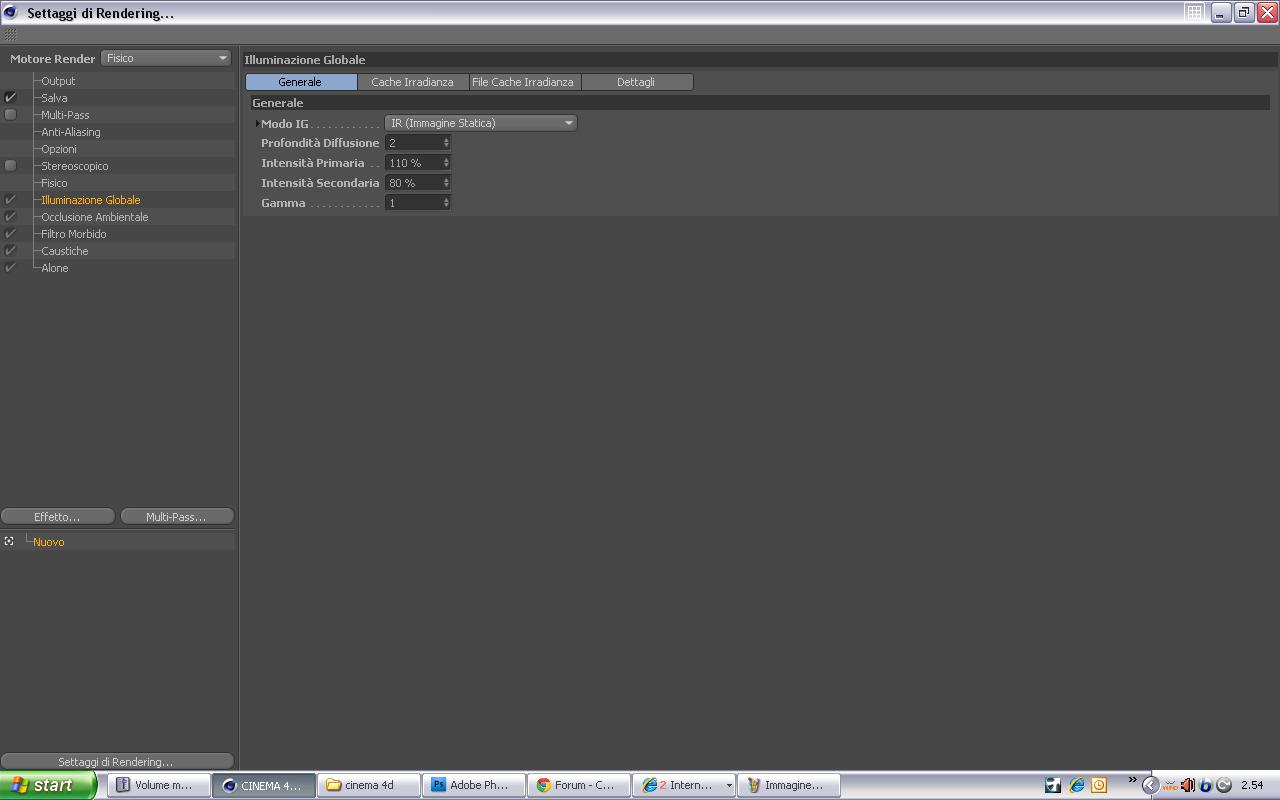Click the target icon beside Nuovo preset
The image size is (1280, 800).
point(9,541)
